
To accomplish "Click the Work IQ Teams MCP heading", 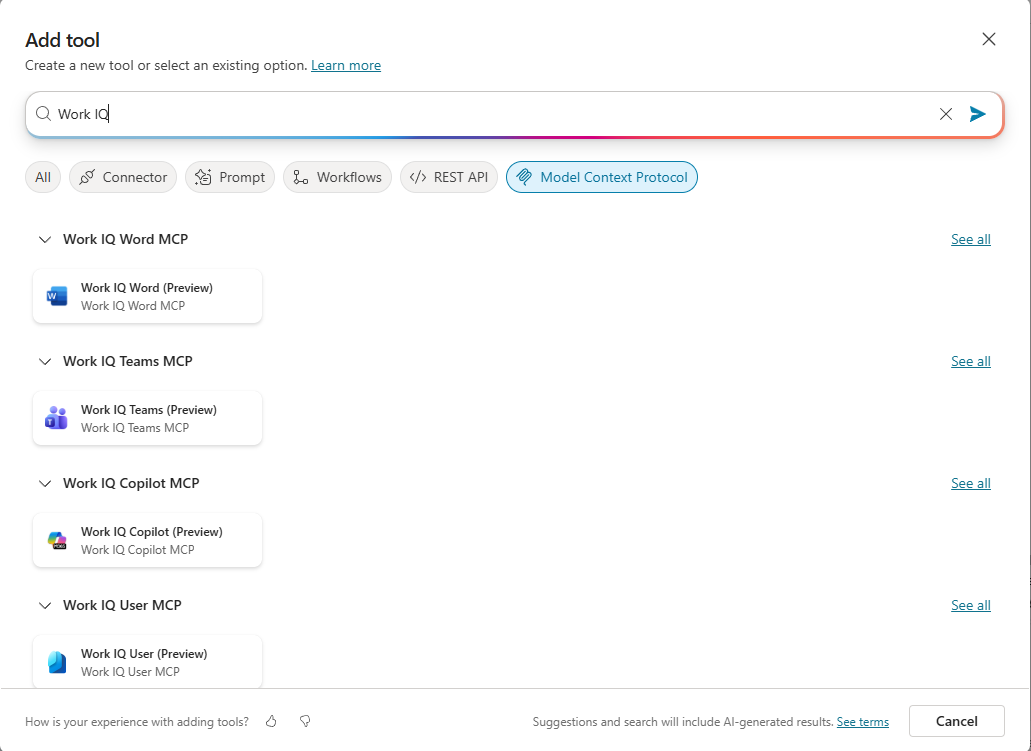I will coord(128,361).
